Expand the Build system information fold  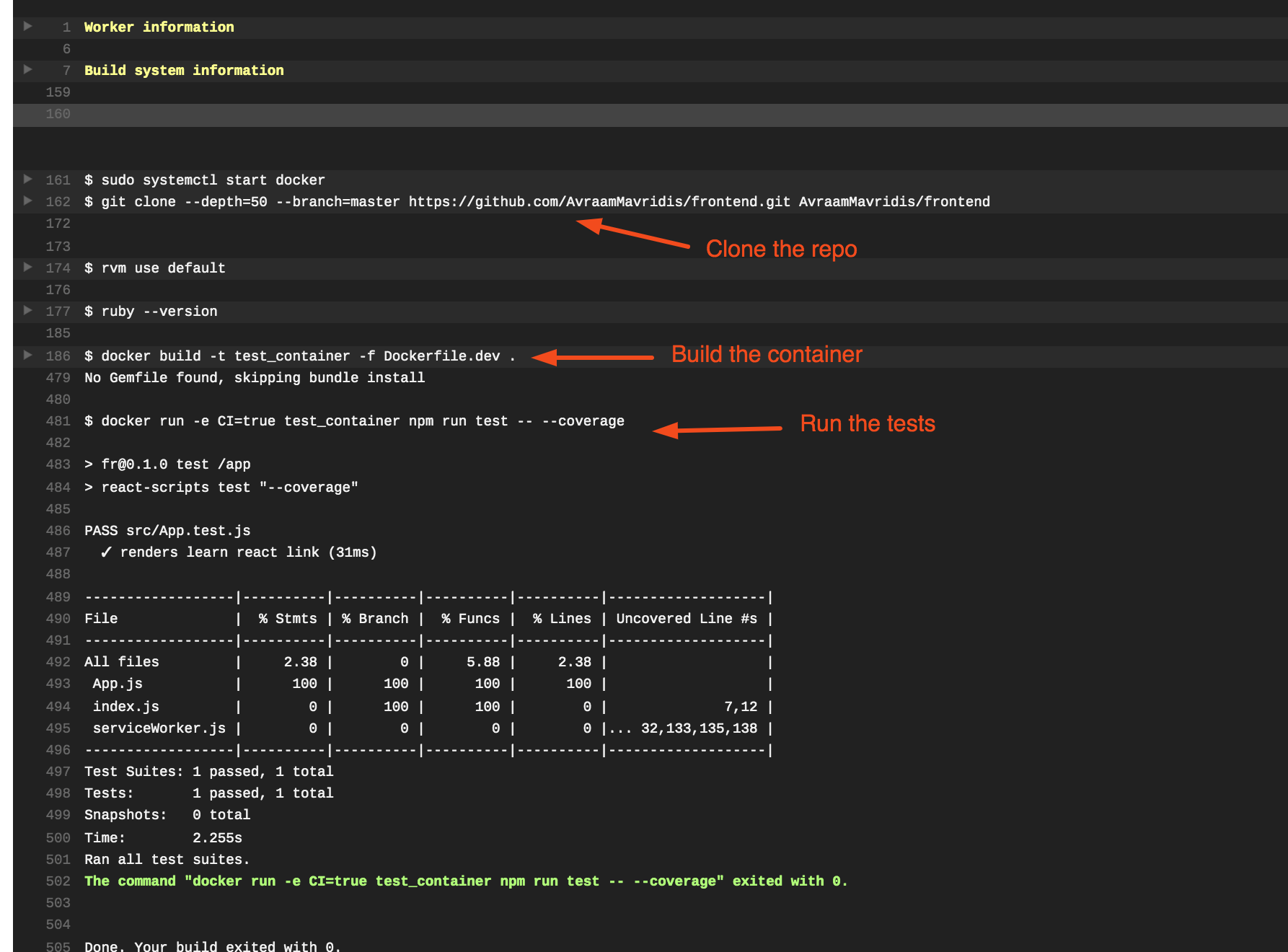[x=27, y=69]
